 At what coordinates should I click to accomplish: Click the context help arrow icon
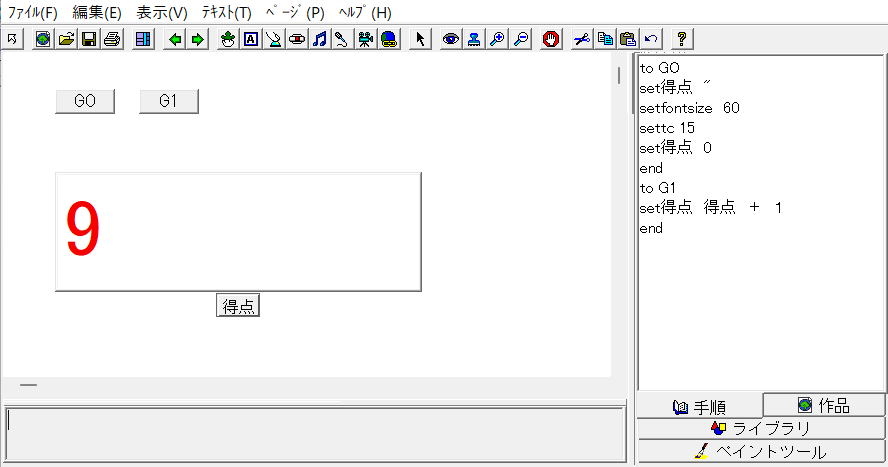point(12,39)
